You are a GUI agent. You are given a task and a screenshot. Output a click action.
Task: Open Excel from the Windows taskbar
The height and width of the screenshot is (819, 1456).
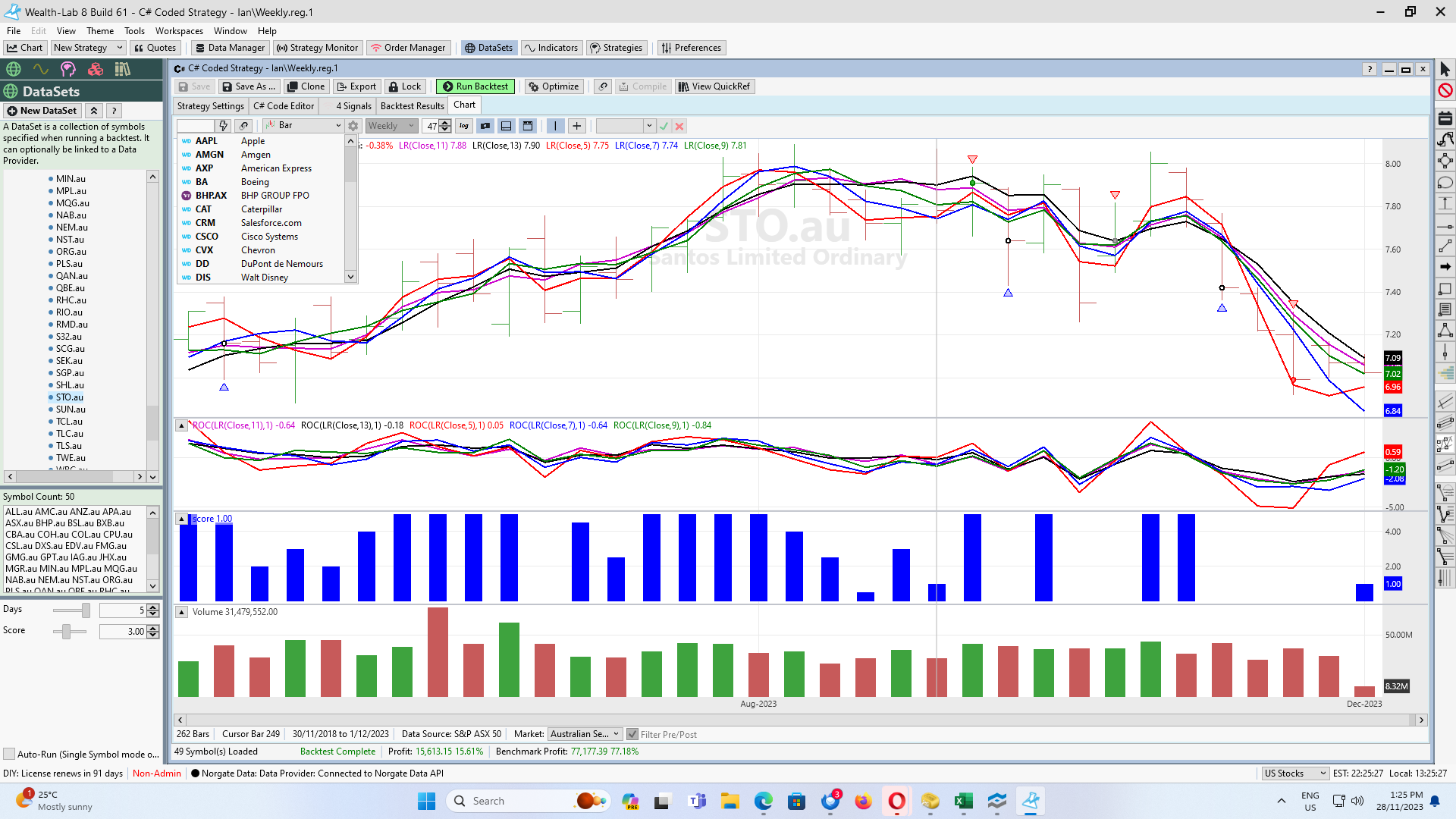[x=964, y=801]
